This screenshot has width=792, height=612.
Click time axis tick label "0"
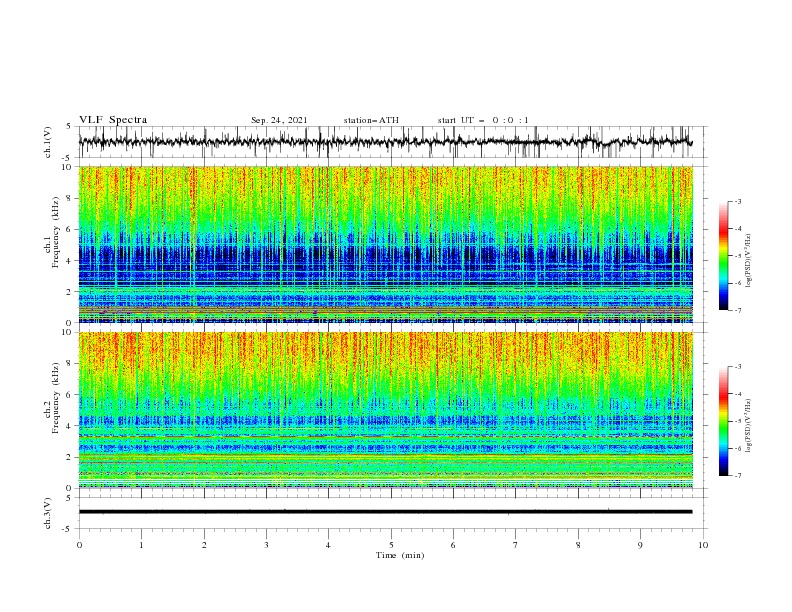79,545
